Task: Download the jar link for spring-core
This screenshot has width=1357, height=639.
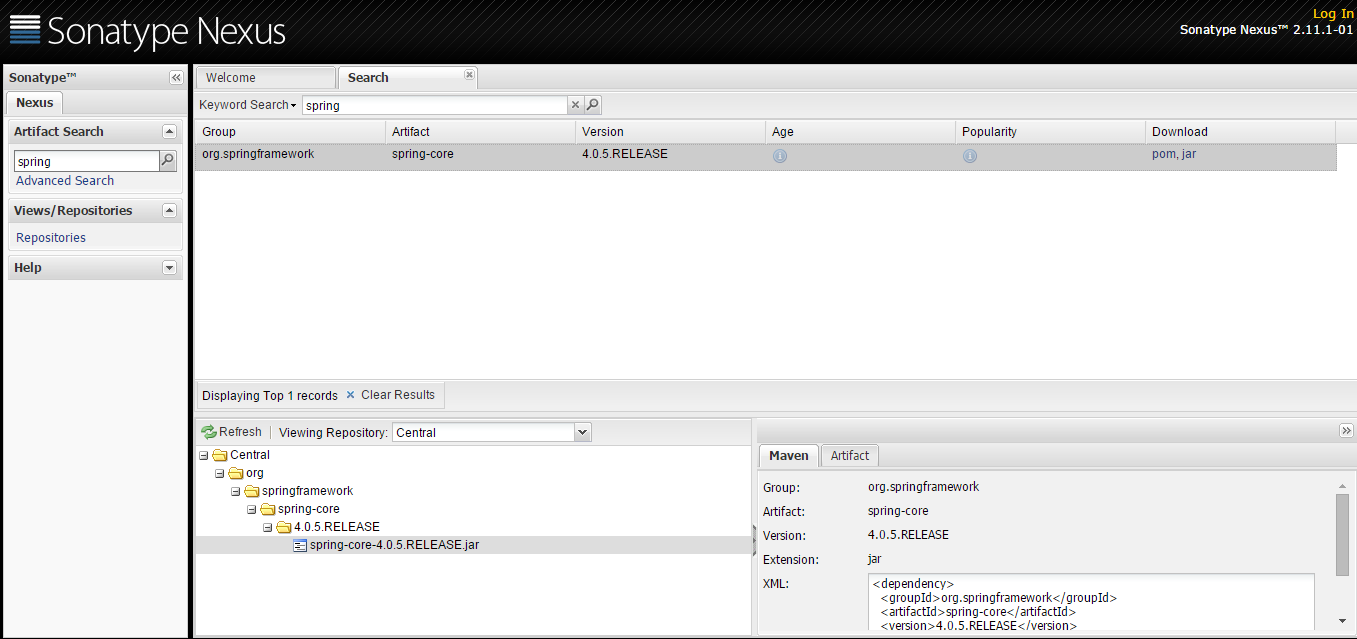Action: (1189, 154)
